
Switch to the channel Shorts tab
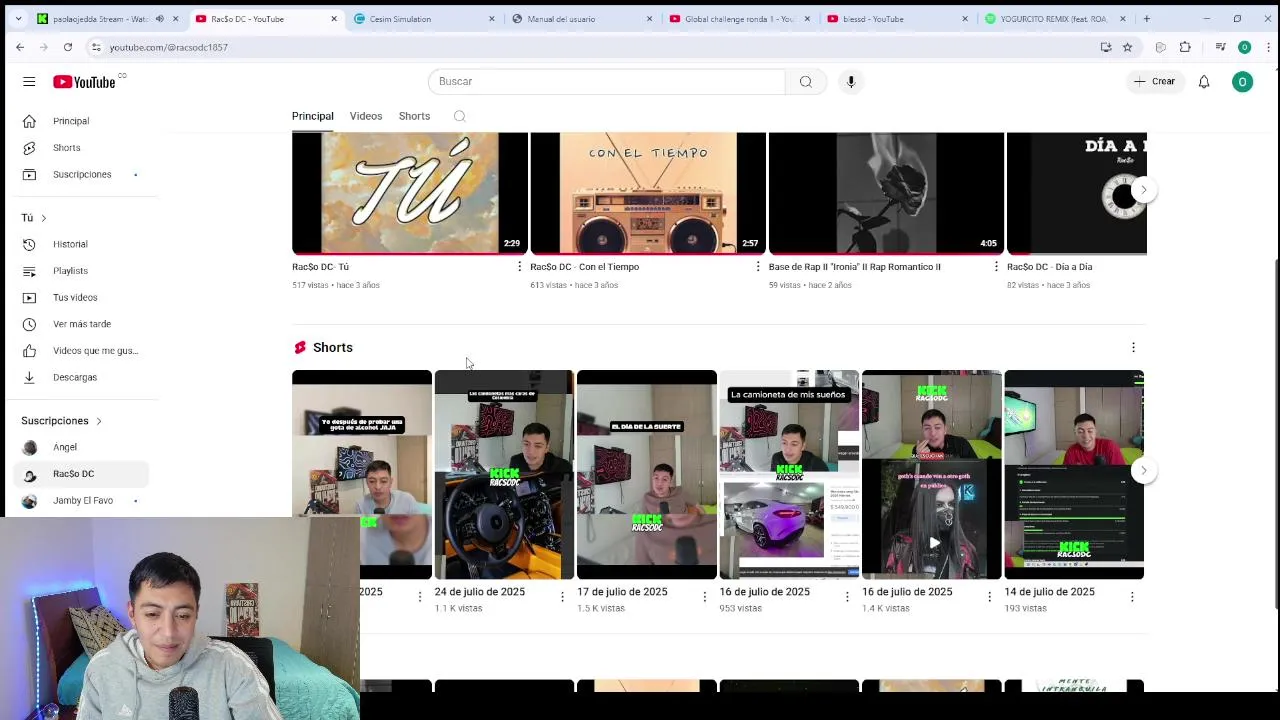[414, 116]
